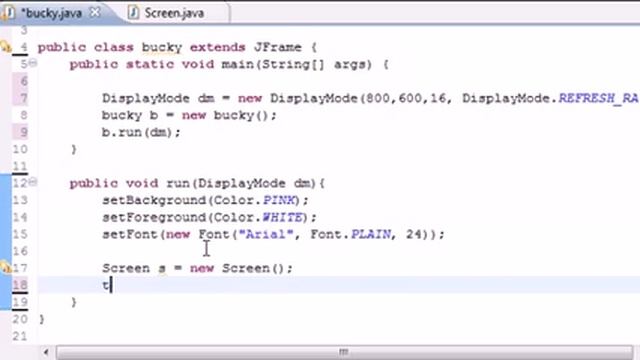Click line number 12 in gutter
Image resolution: width=640 pixels, height=360 pixels.
20,182
